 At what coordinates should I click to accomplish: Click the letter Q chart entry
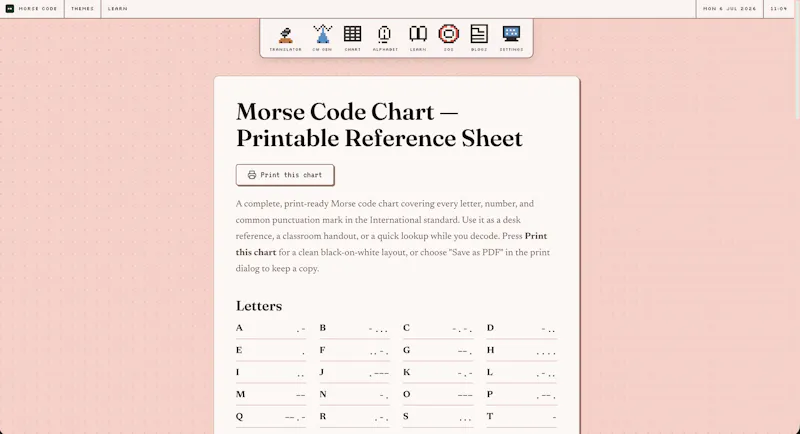tap(271, 417)
